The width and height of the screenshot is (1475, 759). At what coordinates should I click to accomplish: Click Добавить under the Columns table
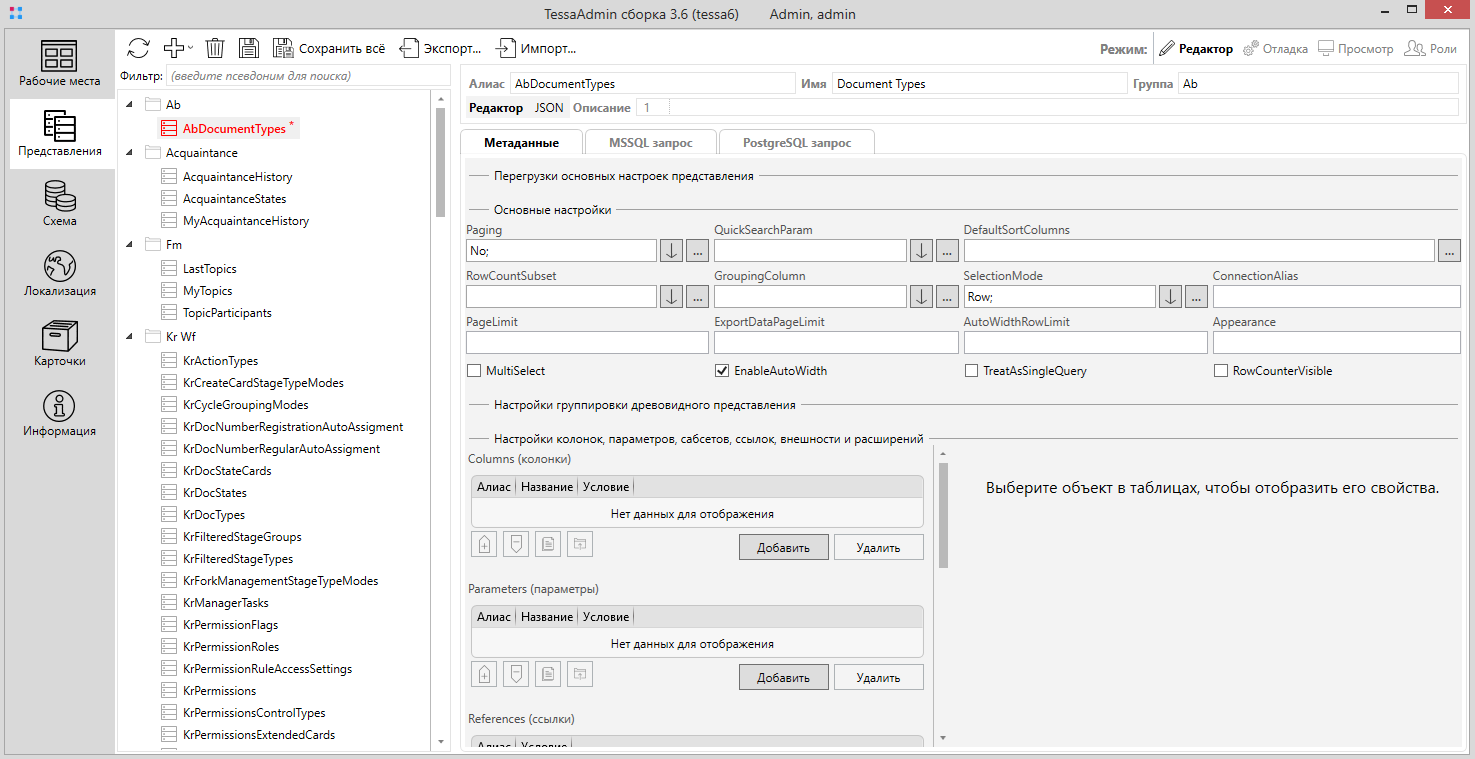[783, 547]
